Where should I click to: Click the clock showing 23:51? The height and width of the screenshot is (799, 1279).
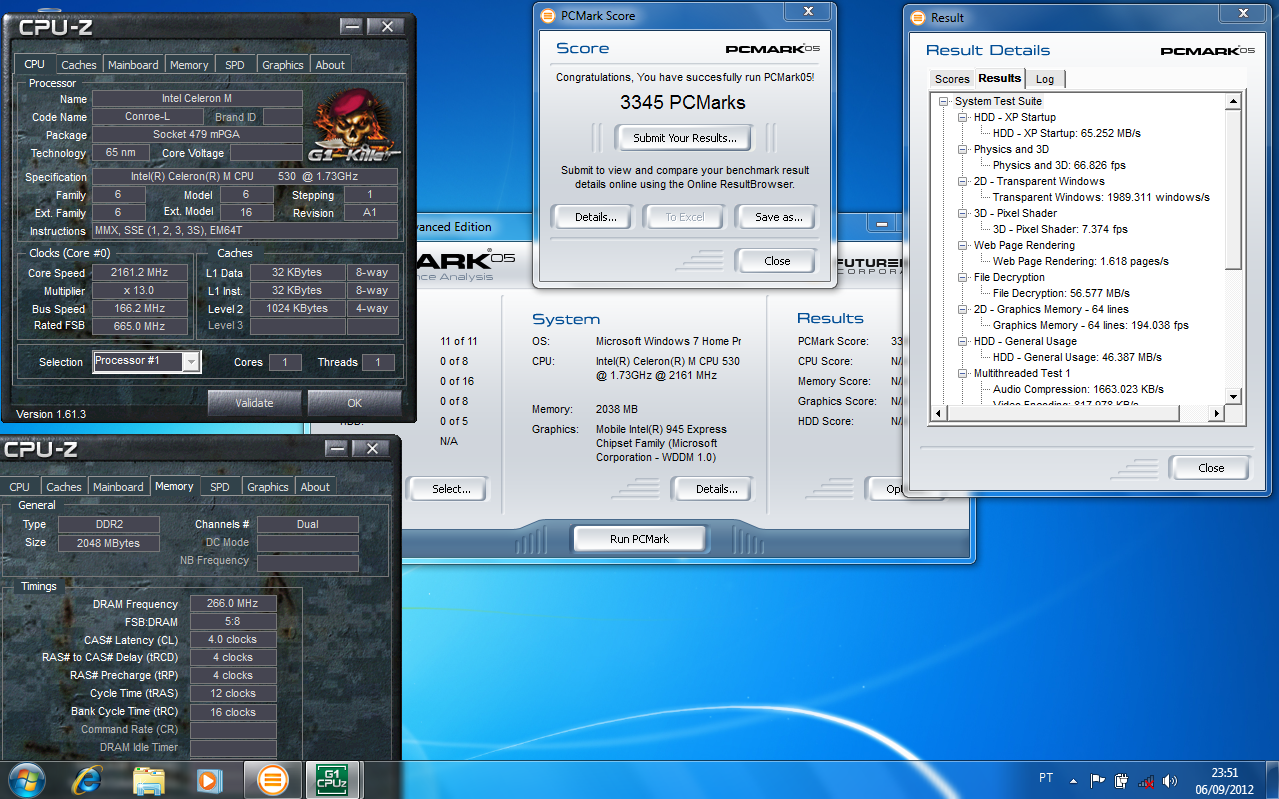click(1225, 773)
